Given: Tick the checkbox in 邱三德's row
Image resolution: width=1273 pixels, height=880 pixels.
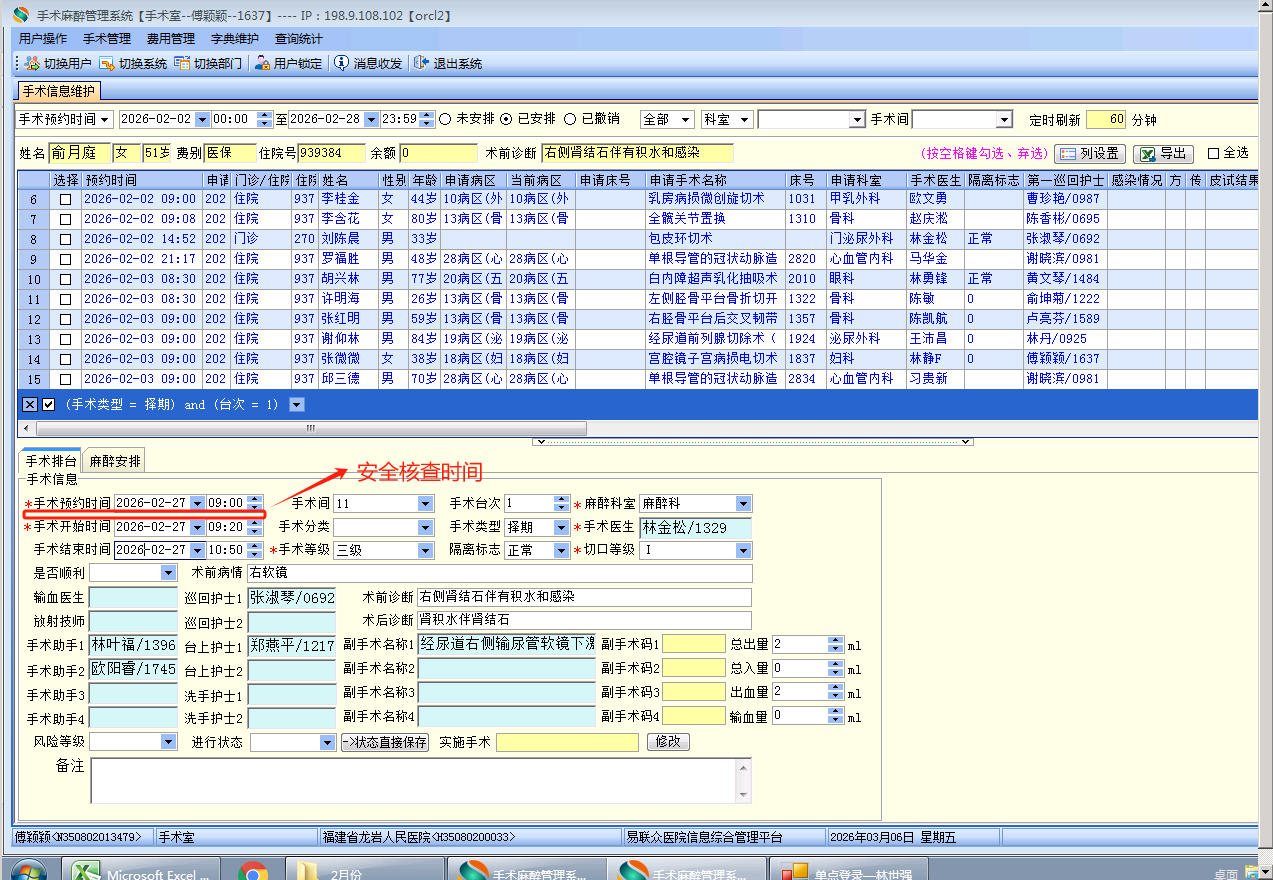Looking at the screenshot, I should (66, 379).
